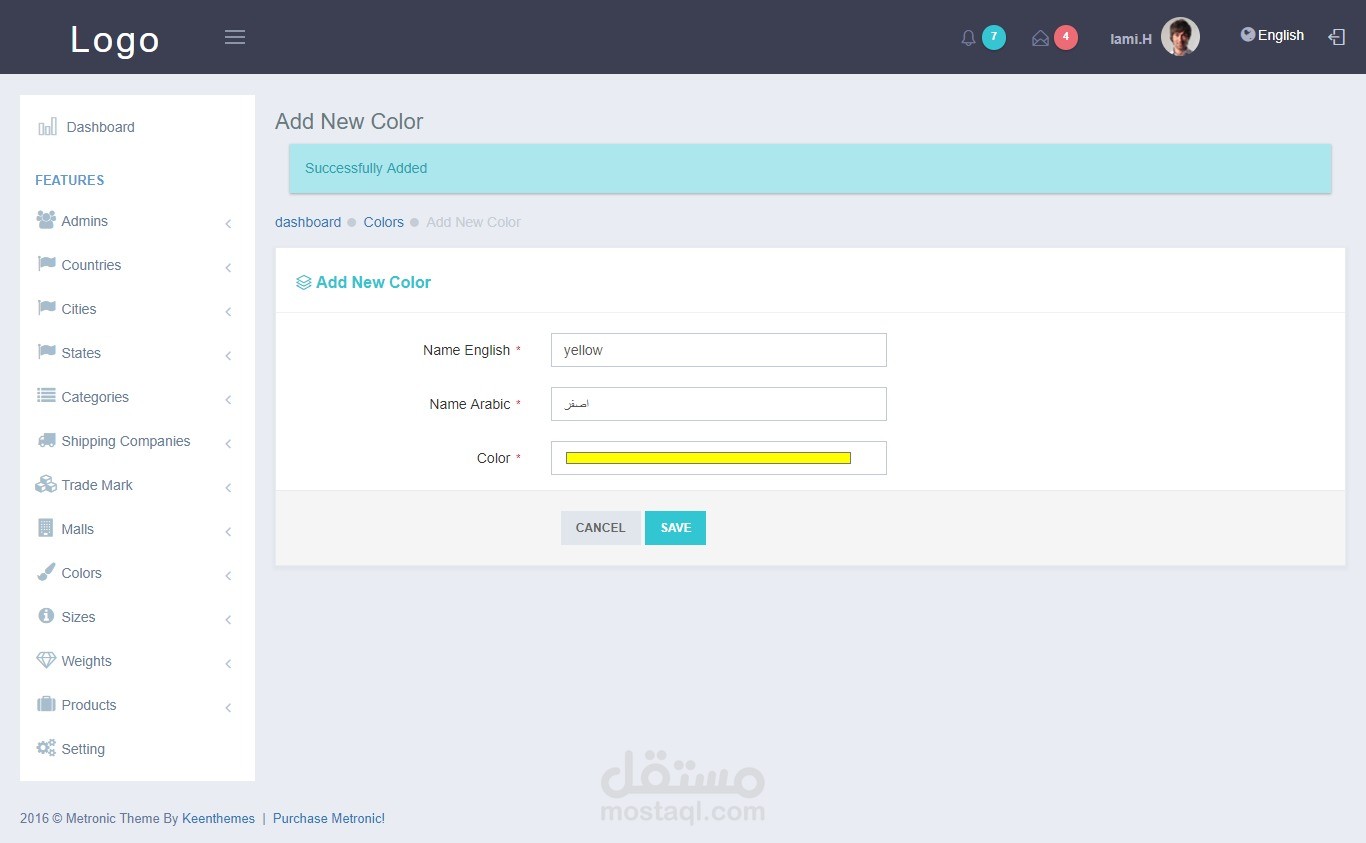
Task: Click the Logo in header
Action: (x=115, y=39)
